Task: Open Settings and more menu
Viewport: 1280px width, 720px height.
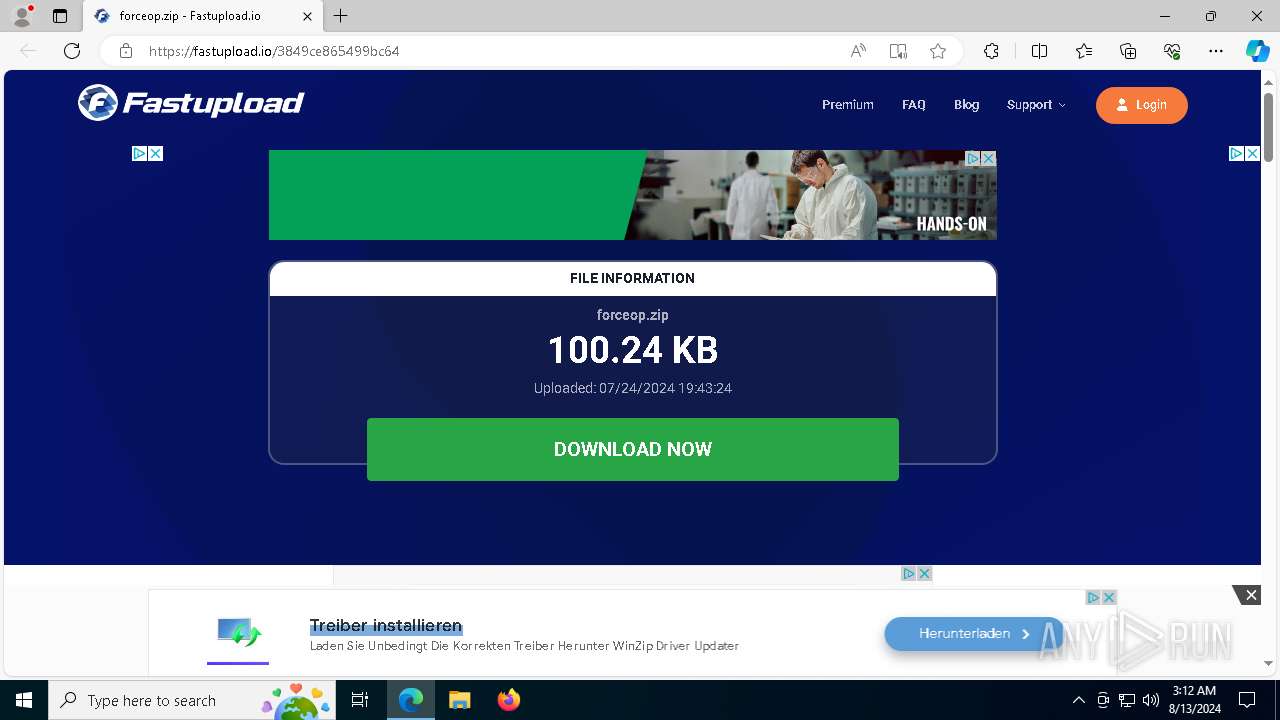Action: (1216, 51)
